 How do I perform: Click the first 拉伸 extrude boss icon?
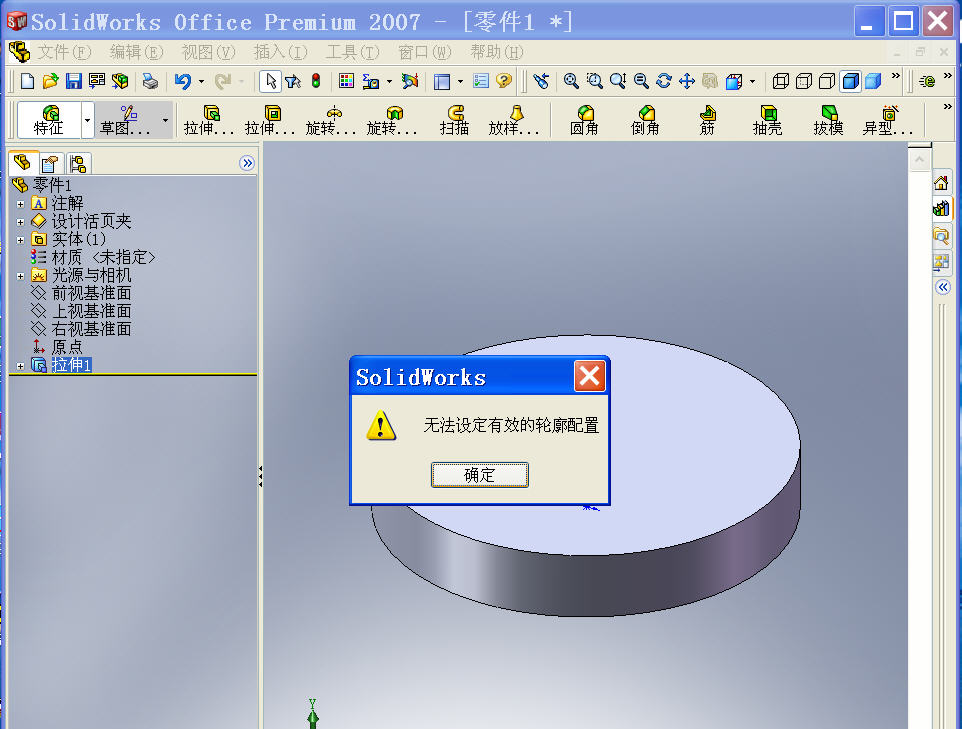pos(209,120)
